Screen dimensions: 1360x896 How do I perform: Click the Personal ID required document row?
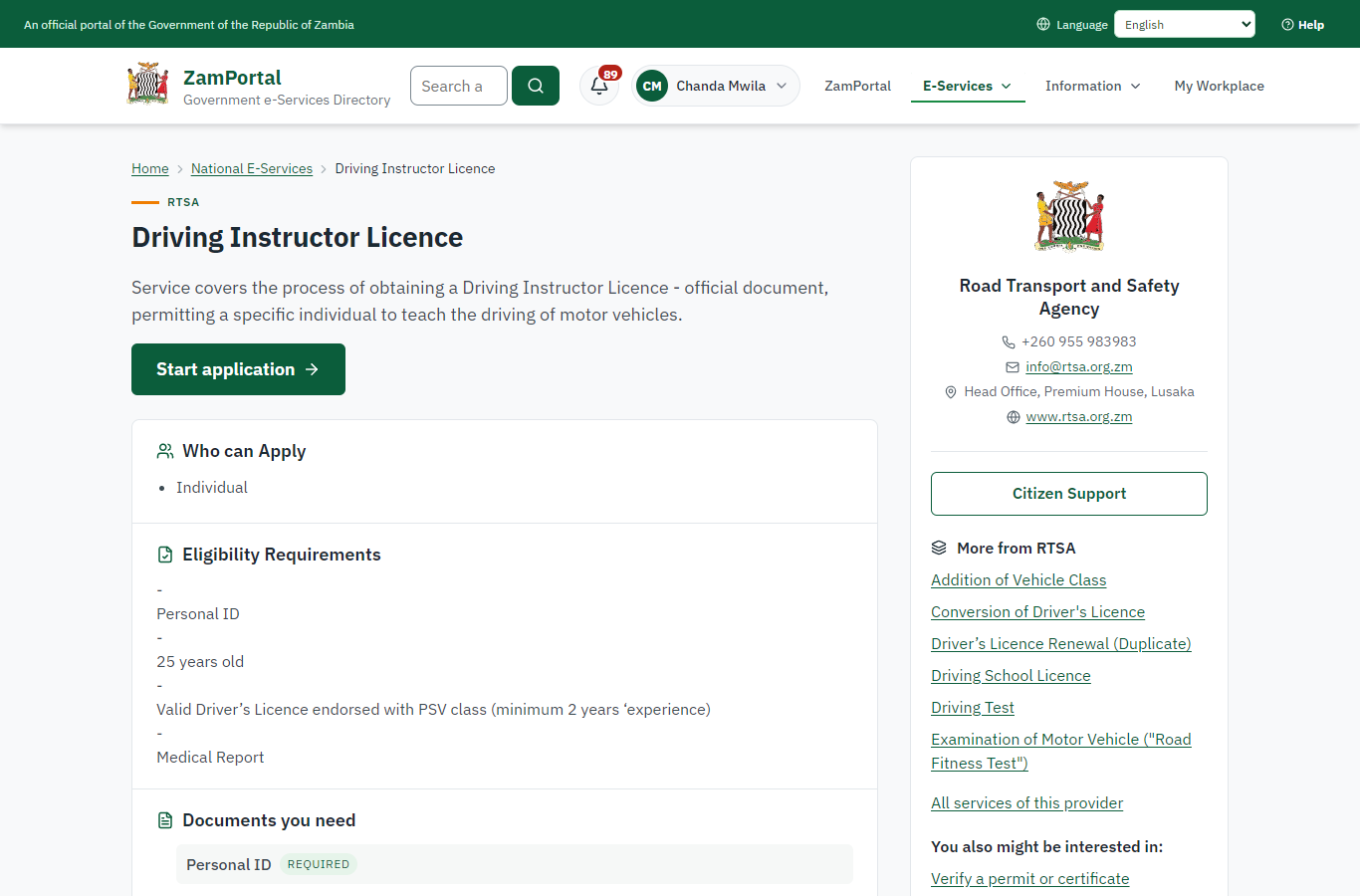point(515,864)
